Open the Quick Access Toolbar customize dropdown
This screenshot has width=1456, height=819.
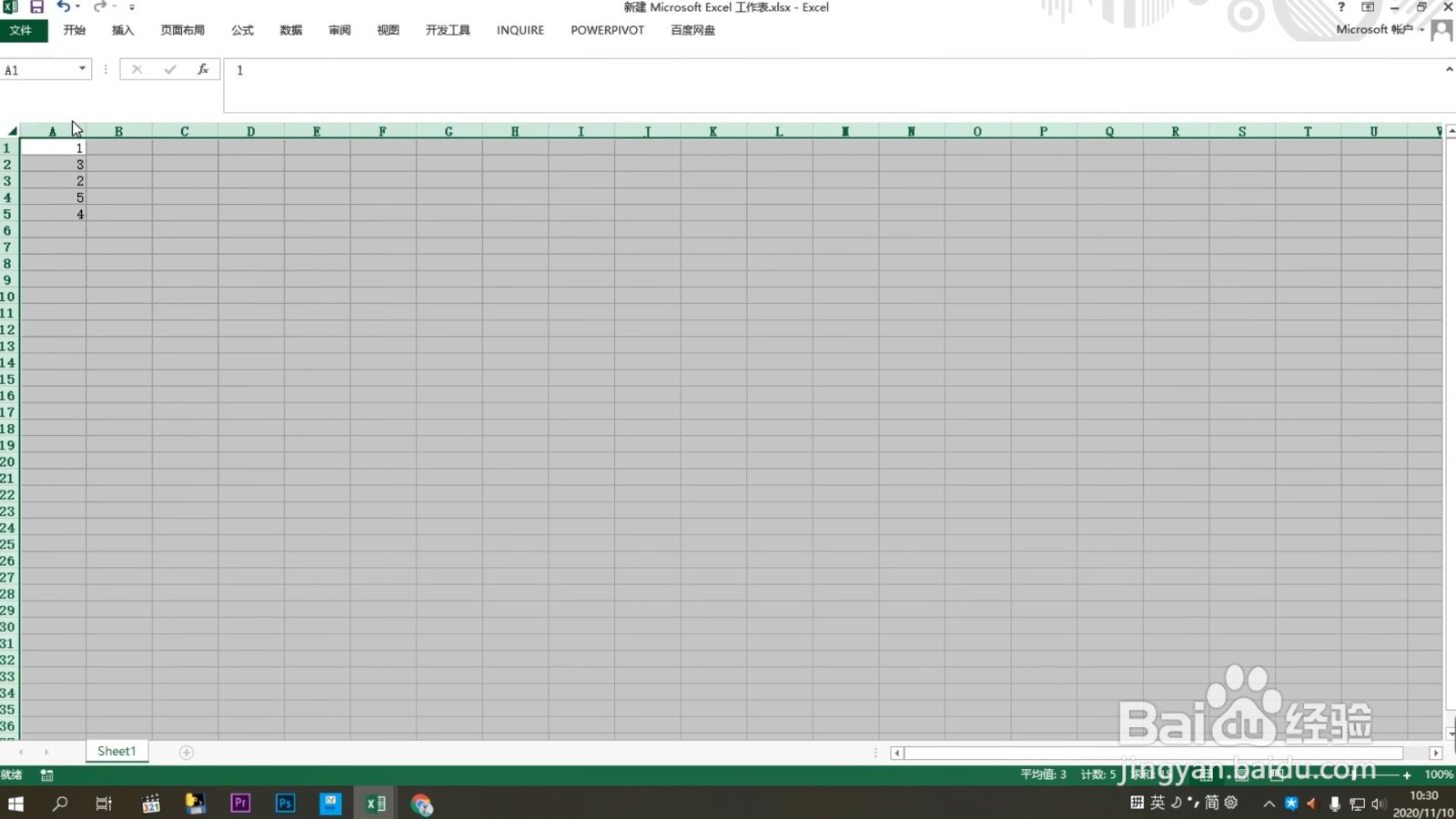click(x=132, y=7)
